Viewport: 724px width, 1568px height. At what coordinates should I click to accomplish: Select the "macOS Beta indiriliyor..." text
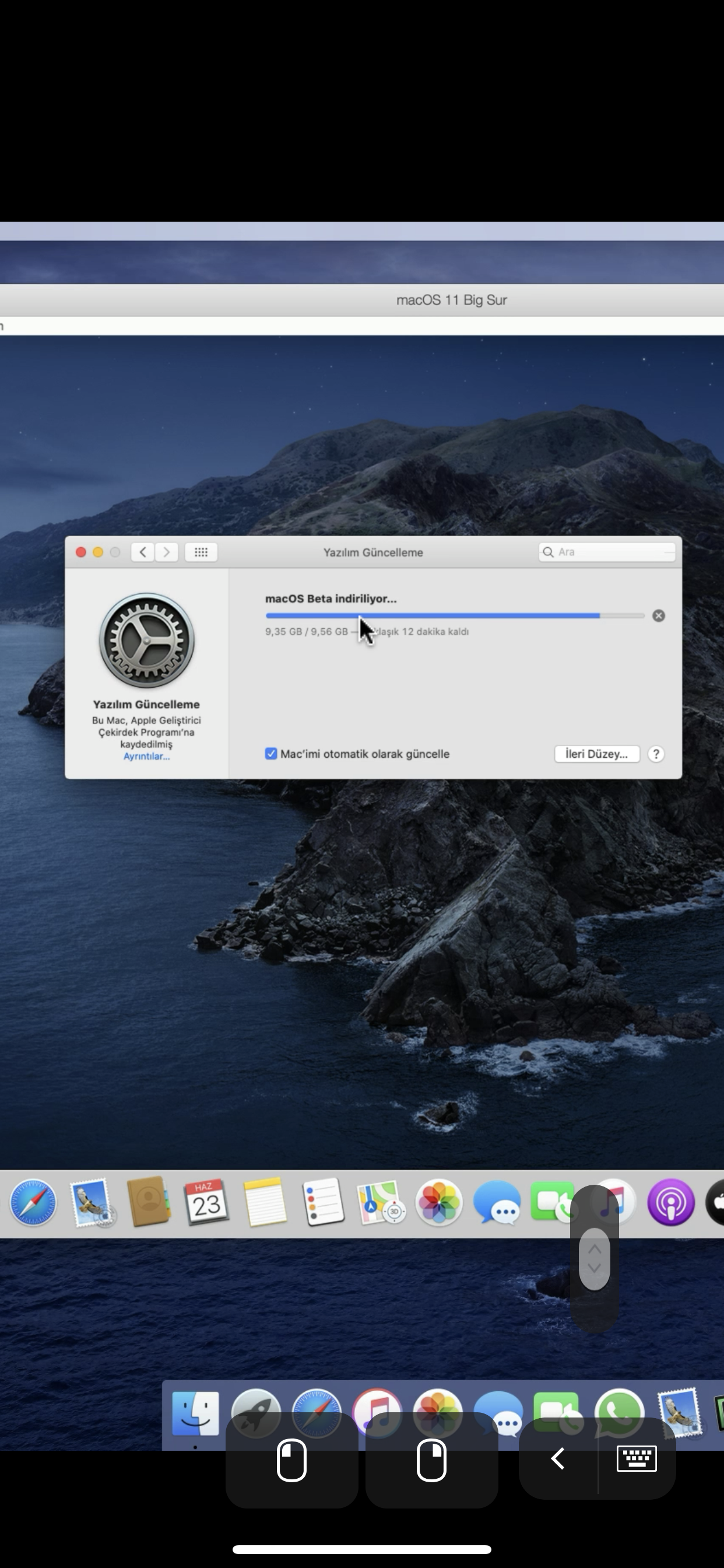click(x=331, y=598)
